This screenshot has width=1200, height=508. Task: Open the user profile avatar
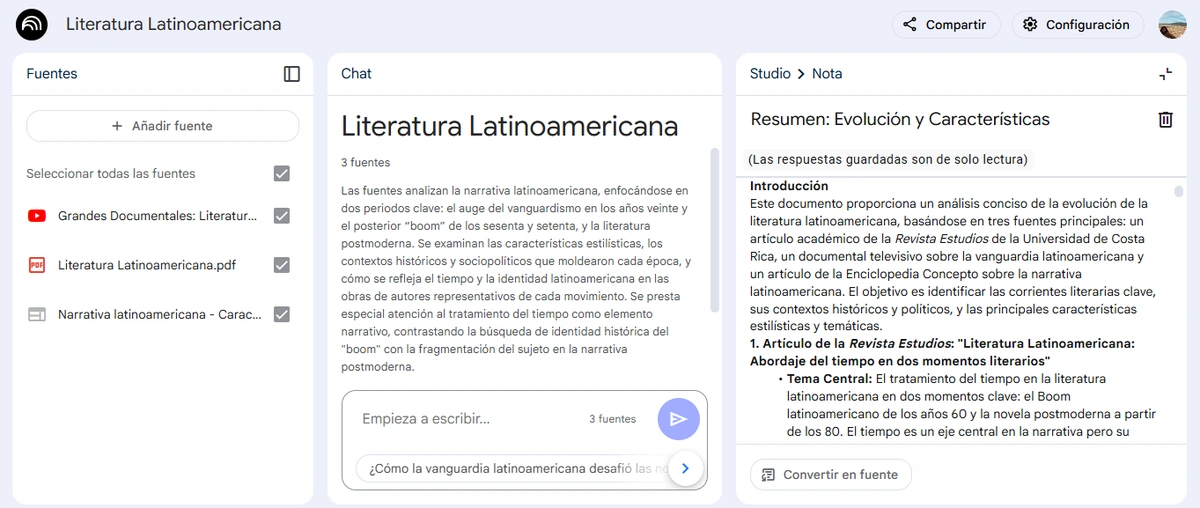pos(1172,25)
